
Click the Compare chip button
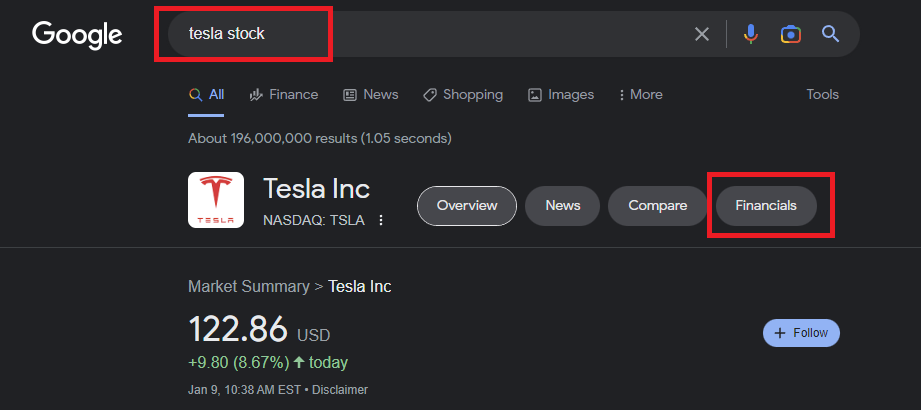[x=657, y=206]
